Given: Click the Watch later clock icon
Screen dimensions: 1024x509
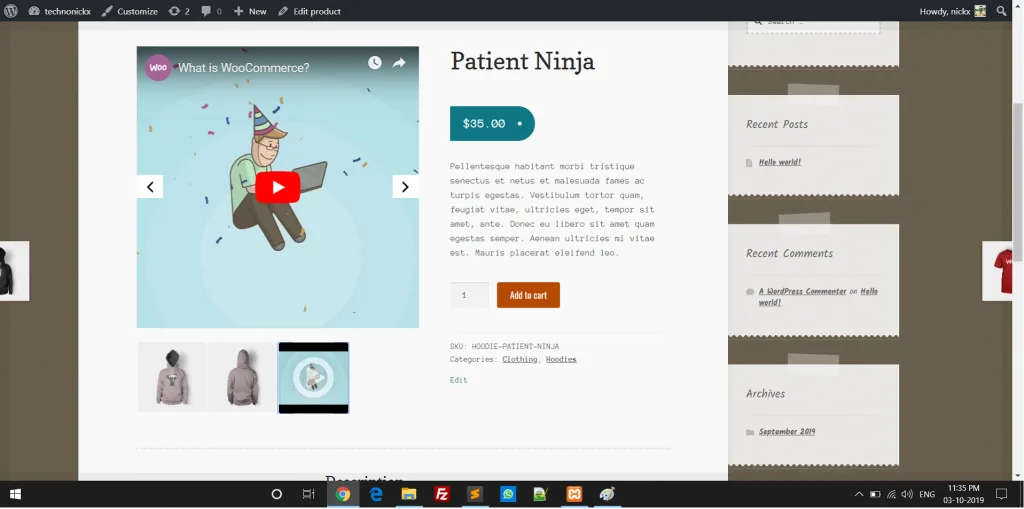Looking at the screenshot, I should point(374,62).
